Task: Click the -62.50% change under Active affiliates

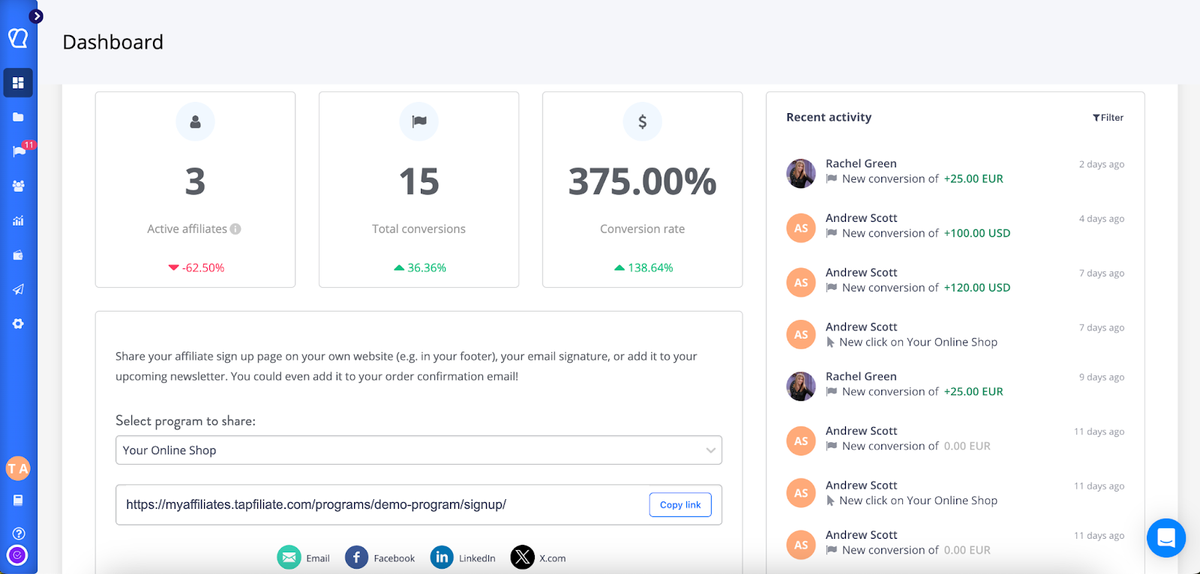Action: [196, 268]
